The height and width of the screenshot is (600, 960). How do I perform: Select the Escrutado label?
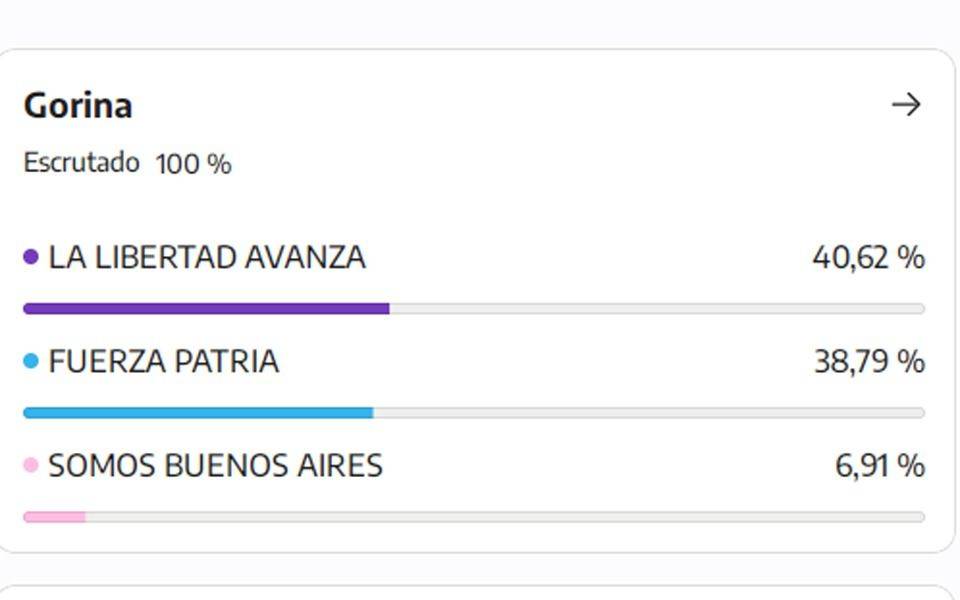coord(81,163)
